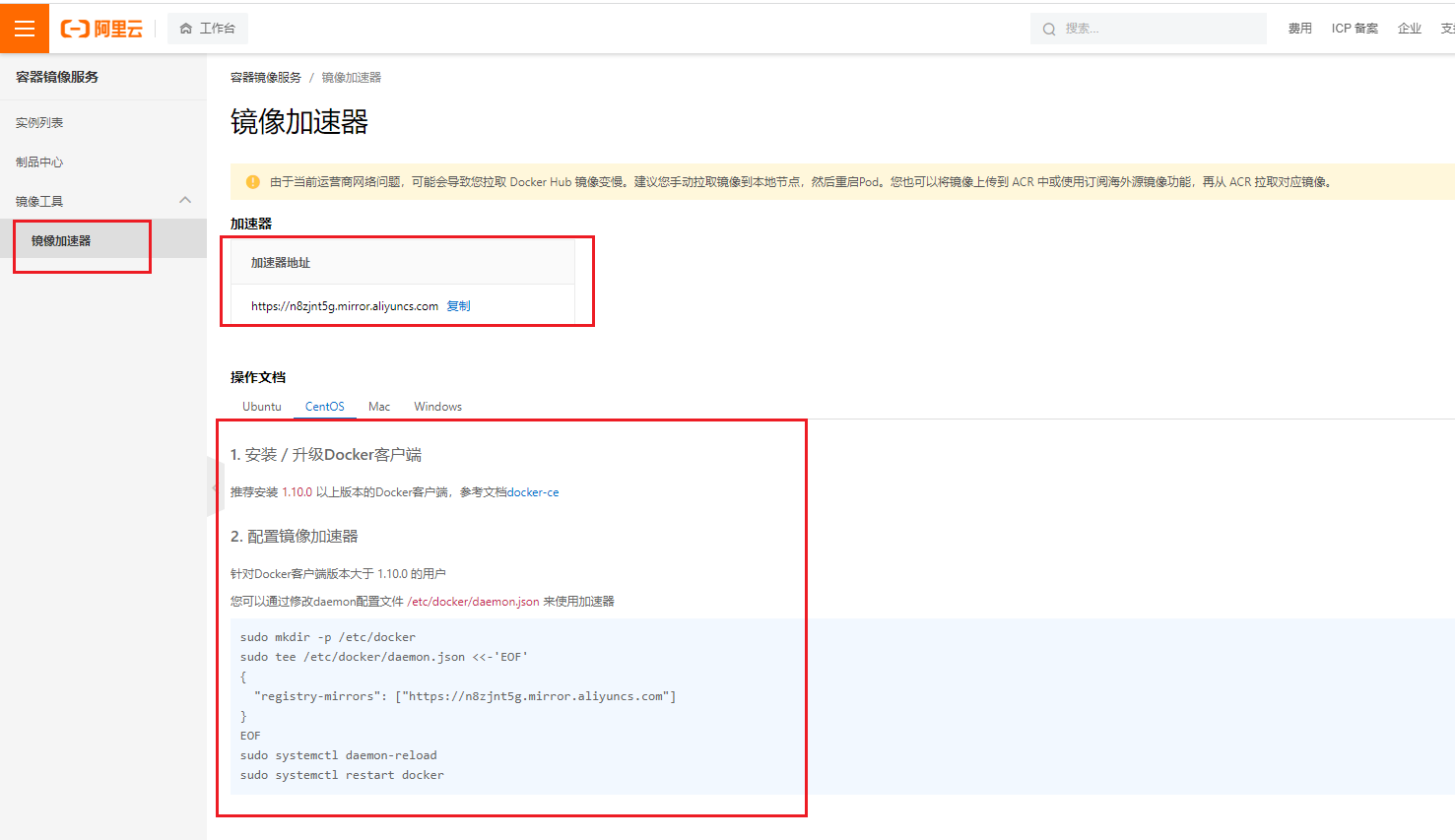Click the sudo mkdir code line
The image size is (1455, 840).
pyautogui.click(x=328, y=637)
